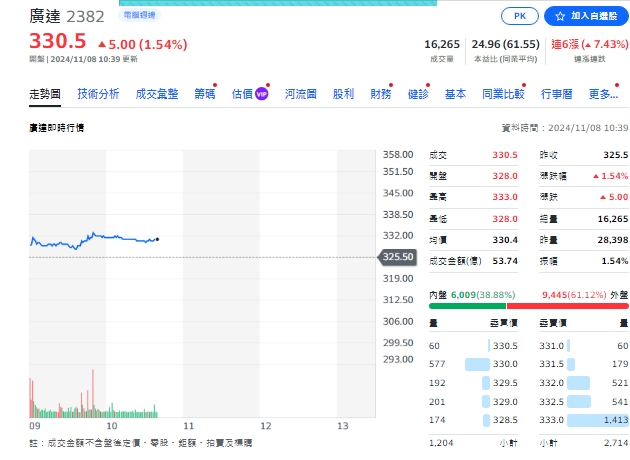This screenshot has width=630, height=460.
Task: Click the large 330.5 price headline
Action: pos(58,41)
